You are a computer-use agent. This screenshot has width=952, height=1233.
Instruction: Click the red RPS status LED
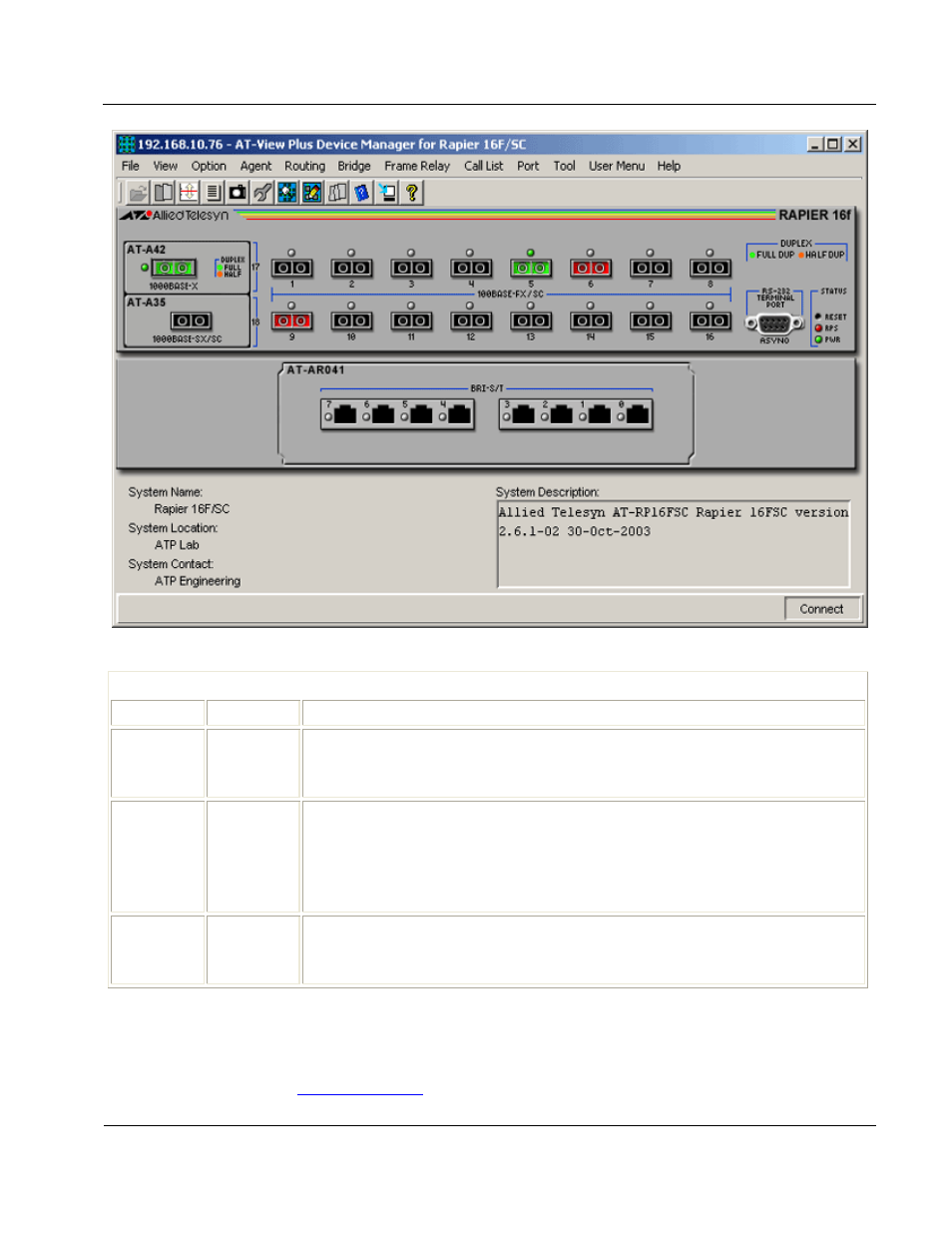point(818,328)
